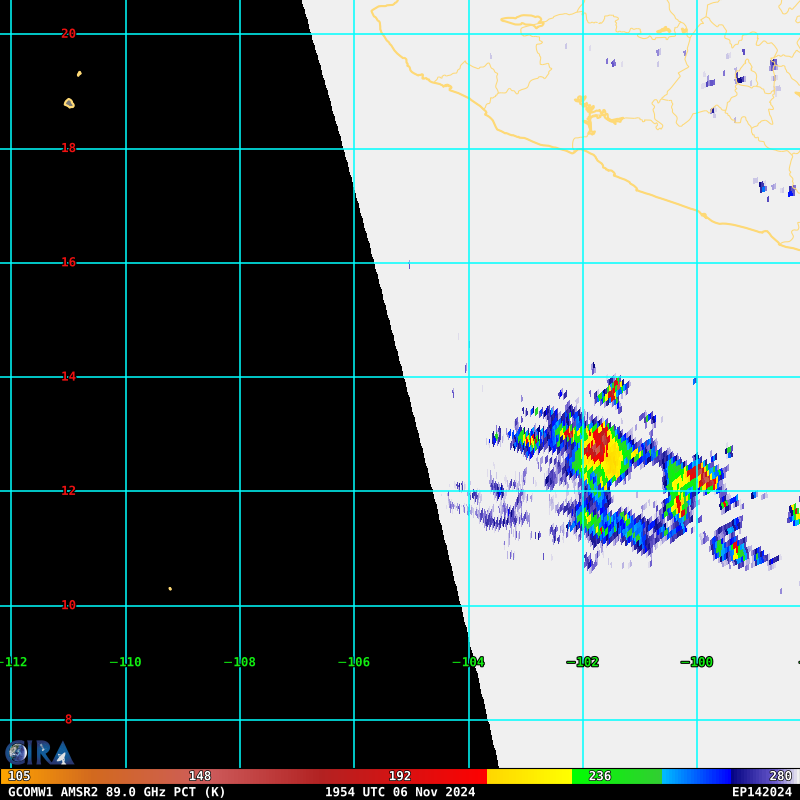Image resolution: width=800 pixels, height=800 pixels.
Task: Click the CIRA logo in the corner
Action: (39, 752)
